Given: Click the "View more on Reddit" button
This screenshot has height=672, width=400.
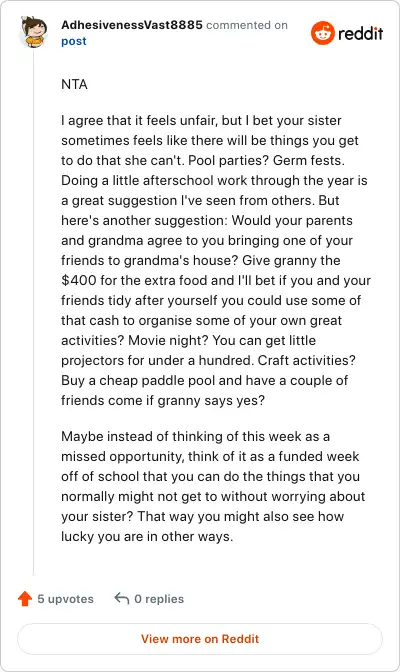Looking at the screenshot, I should [x=200, y=639].
